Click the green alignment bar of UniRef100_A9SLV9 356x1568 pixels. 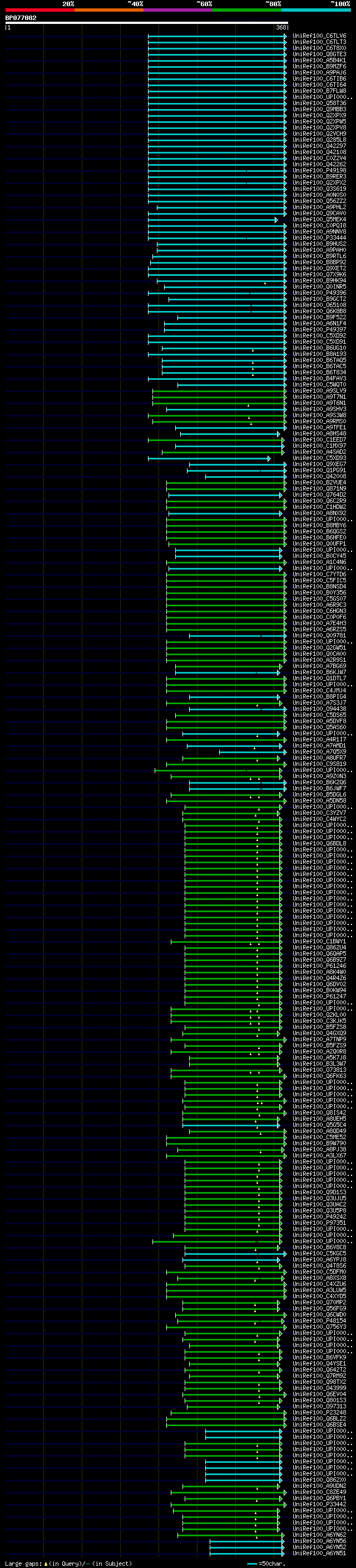pos(220,391)
